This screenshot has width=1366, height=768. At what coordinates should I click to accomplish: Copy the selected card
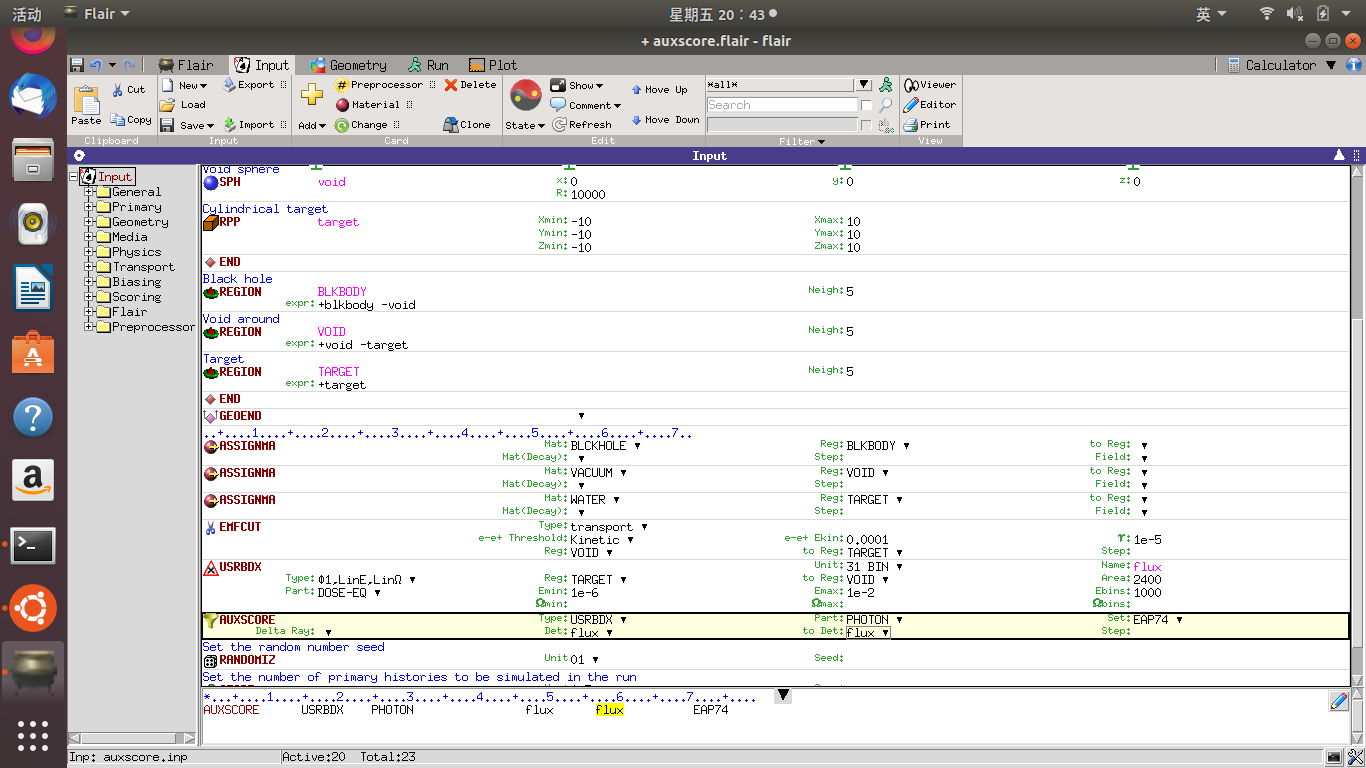131,120
